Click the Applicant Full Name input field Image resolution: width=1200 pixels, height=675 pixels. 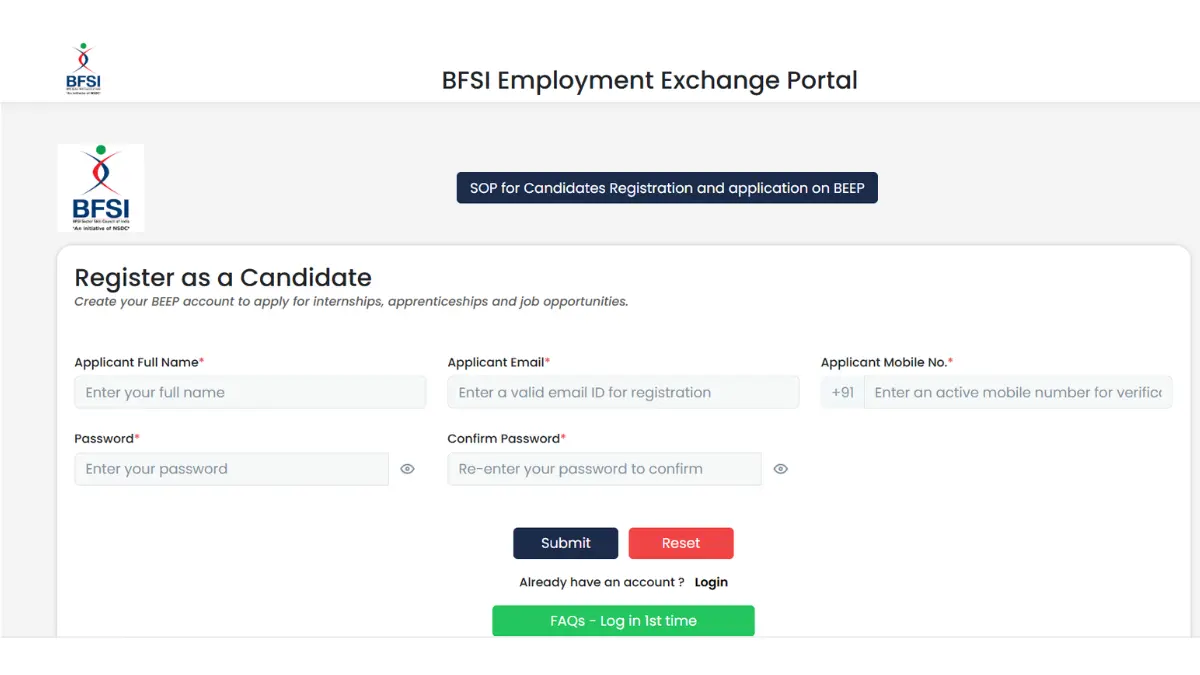tap(250, 392)
